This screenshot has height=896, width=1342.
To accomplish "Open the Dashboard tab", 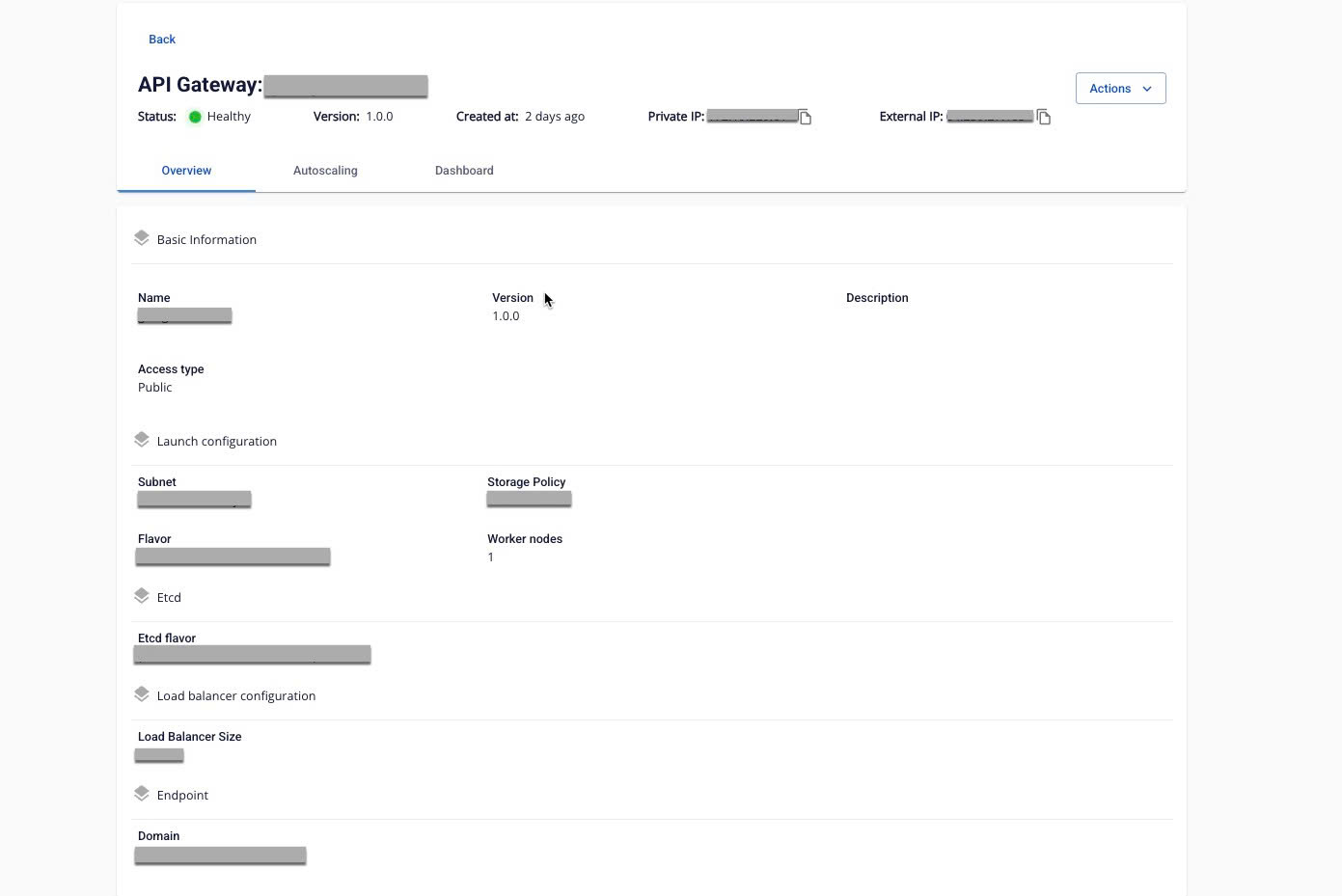I will 464,171.
